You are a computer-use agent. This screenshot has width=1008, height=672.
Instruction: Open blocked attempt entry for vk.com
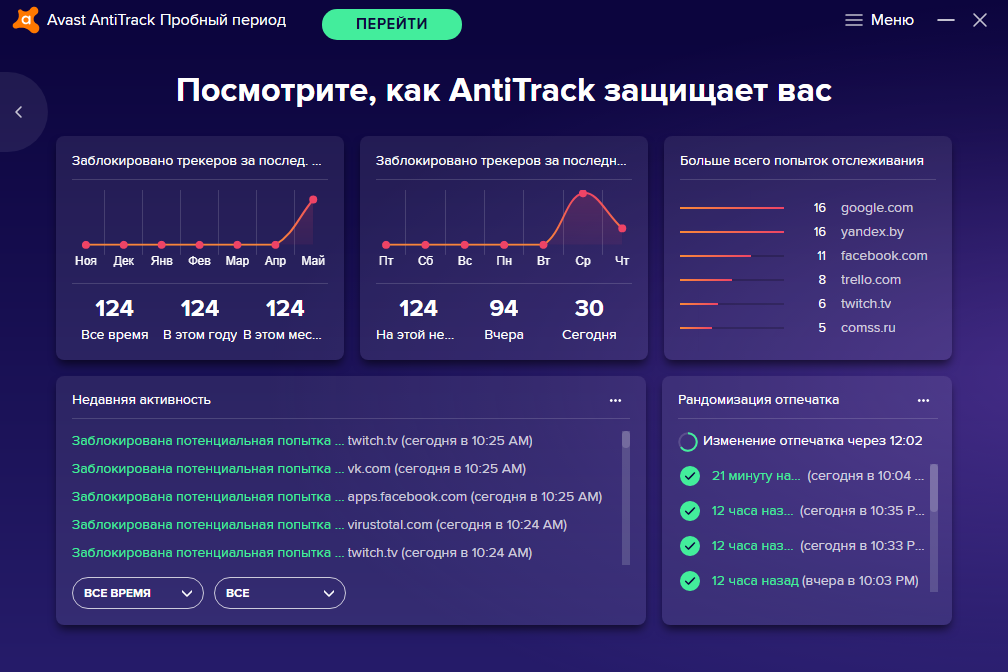pos(299,469)
